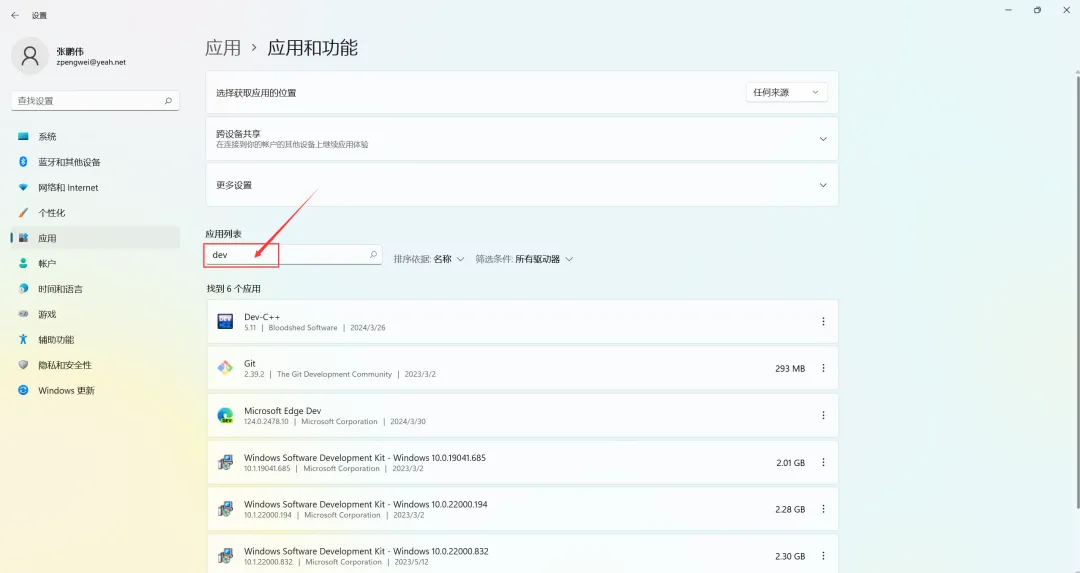Click the Windows Update refresh icon

pos(23,390)
